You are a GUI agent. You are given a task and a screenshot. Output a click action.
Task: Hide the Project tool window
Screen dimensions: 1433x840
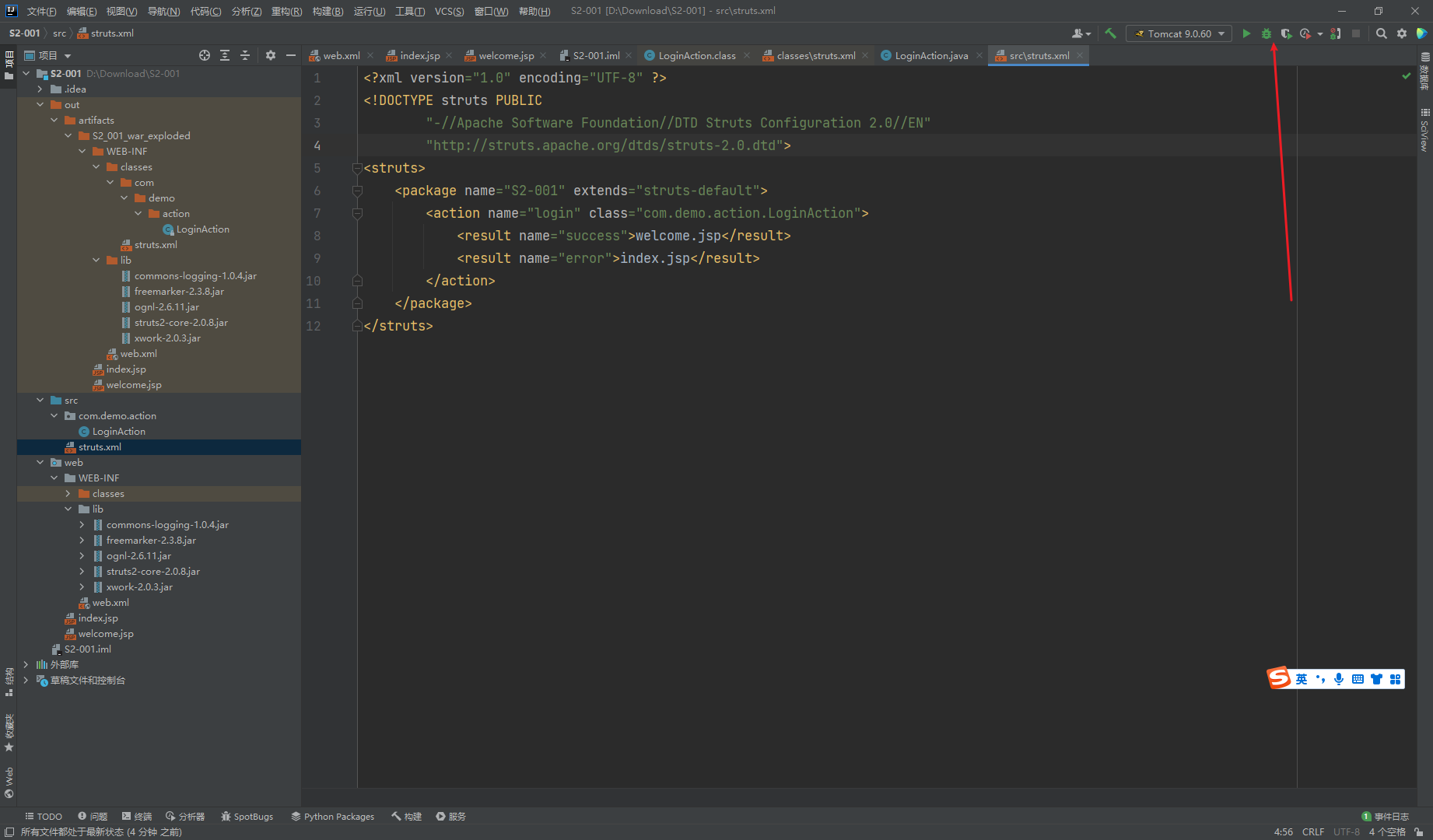pos(290,55)
